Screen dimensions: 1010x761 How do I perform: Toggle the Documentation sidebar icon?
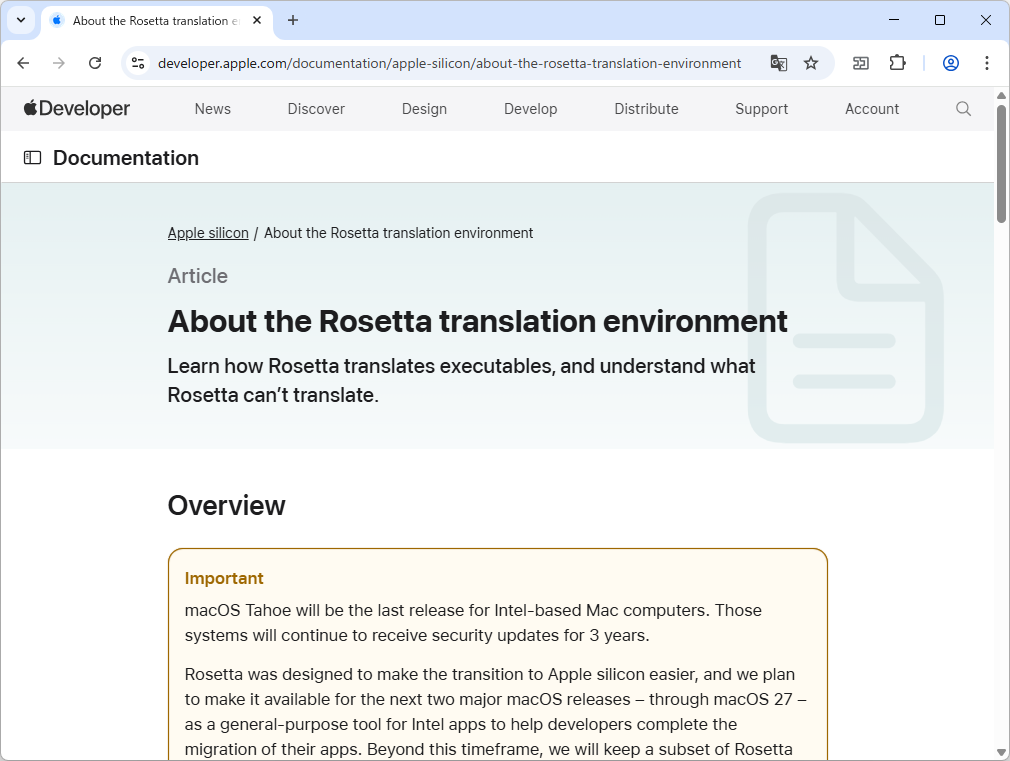click(32, 158)
